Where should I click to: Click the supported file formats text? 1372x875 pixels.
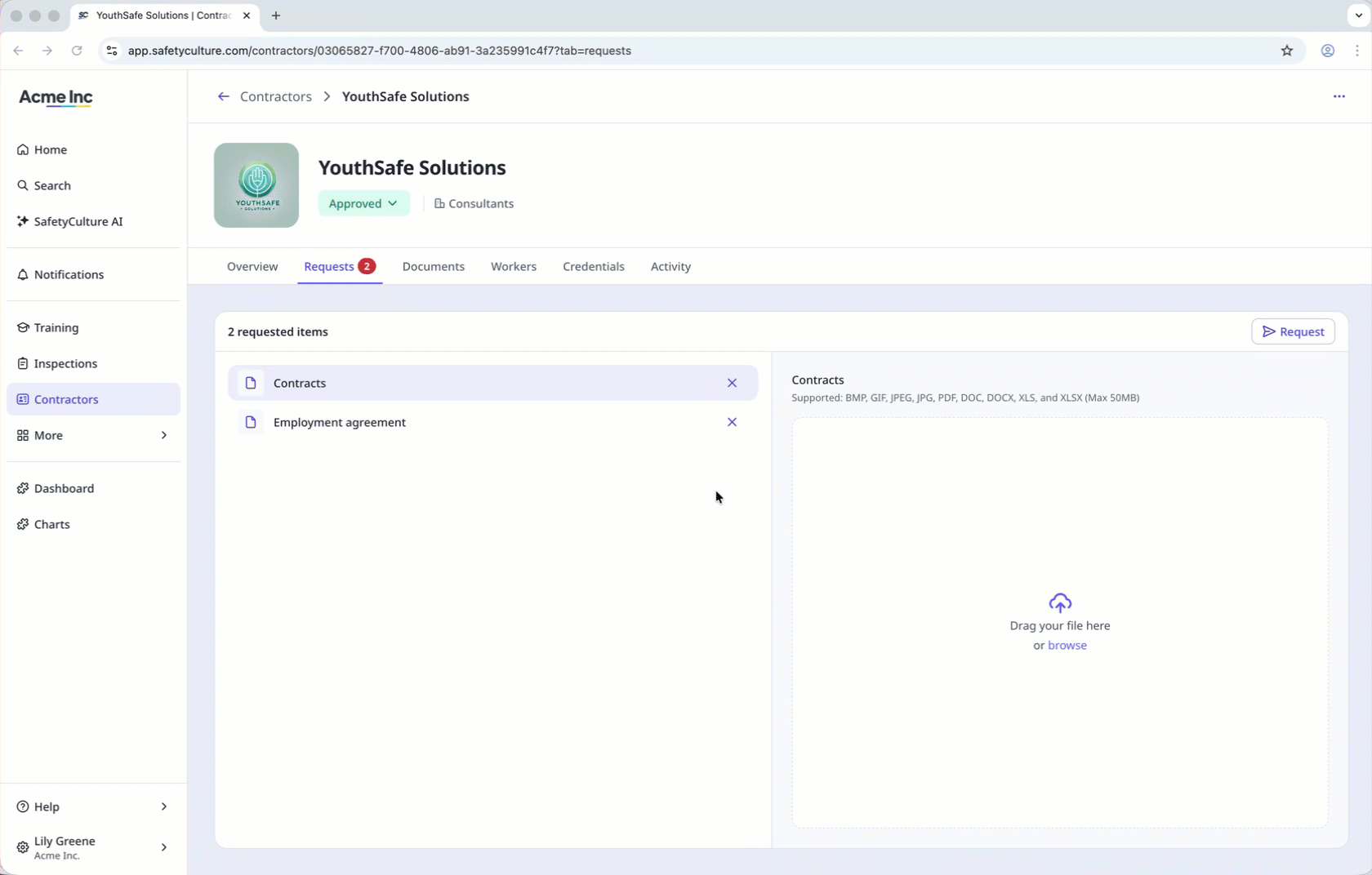[965, 398]
